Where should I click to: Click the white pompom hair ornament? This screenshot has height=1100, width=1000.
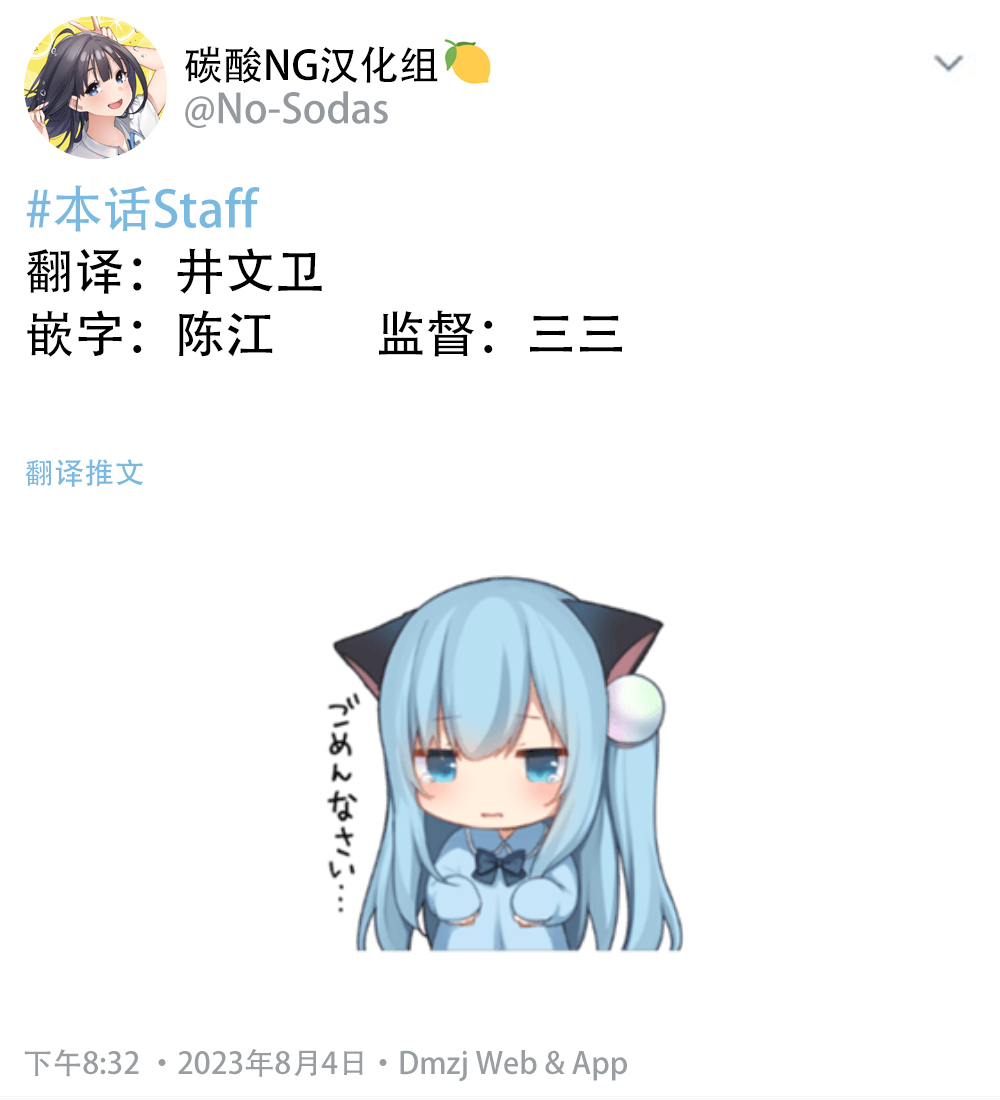tap(635, 708)
